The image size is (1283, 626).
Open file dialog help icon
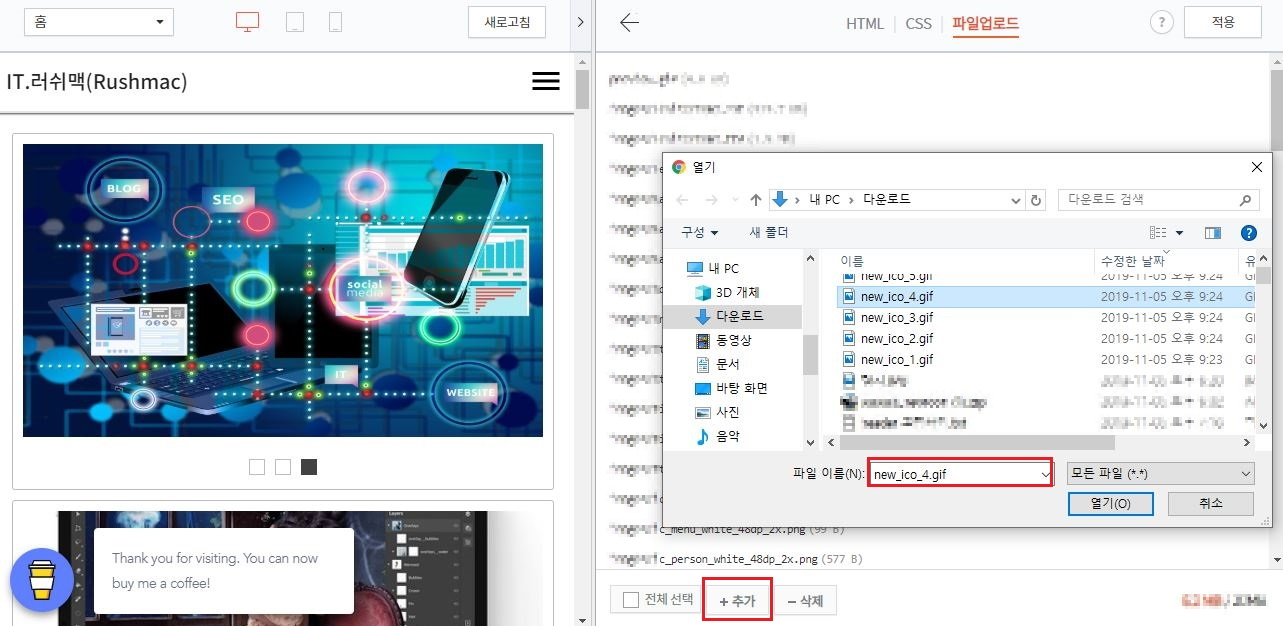click(1248, 233)
